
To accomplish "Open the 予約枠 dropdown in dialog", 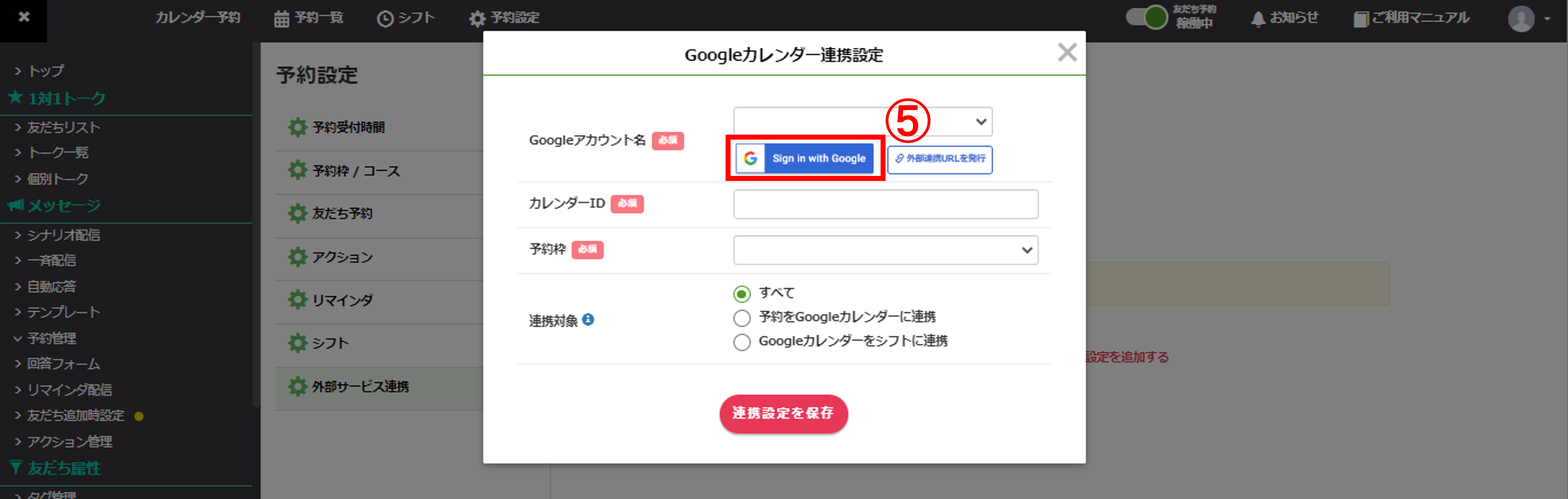I will tap(886, 250).
